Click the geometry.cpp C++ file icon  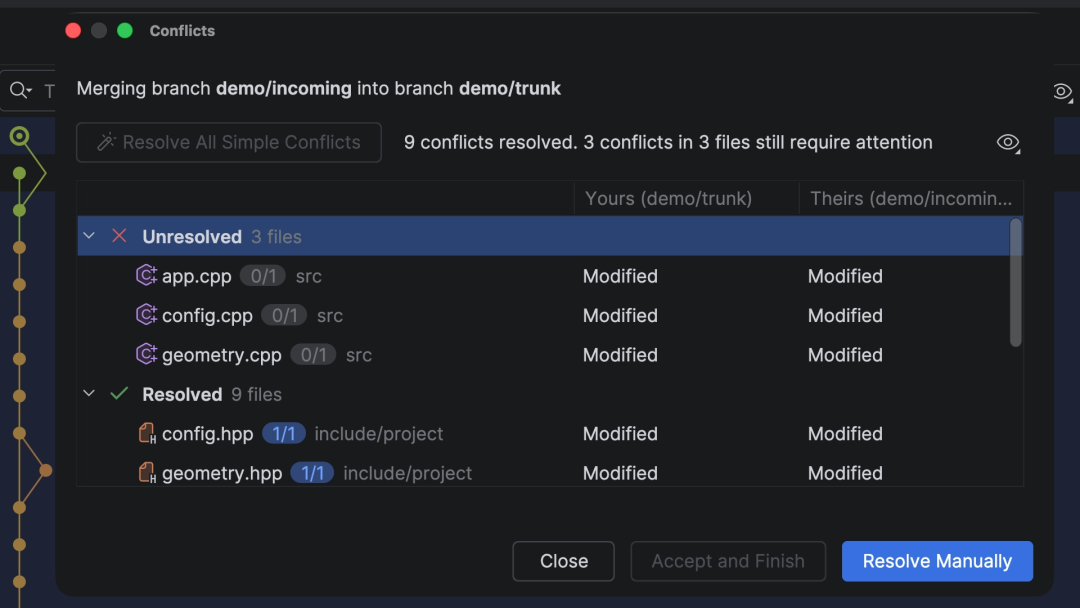[x=146, y=354]
